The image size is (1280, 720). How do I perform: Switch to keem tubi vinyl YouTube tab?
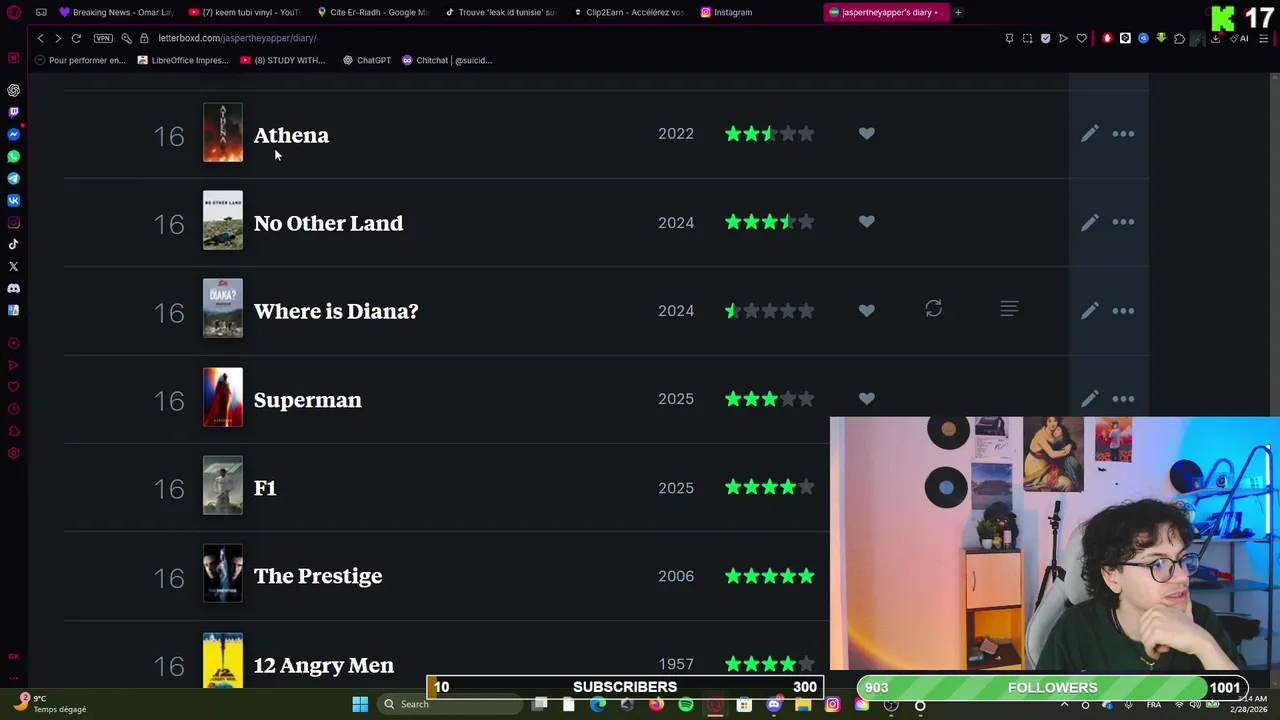pos(244,12)
